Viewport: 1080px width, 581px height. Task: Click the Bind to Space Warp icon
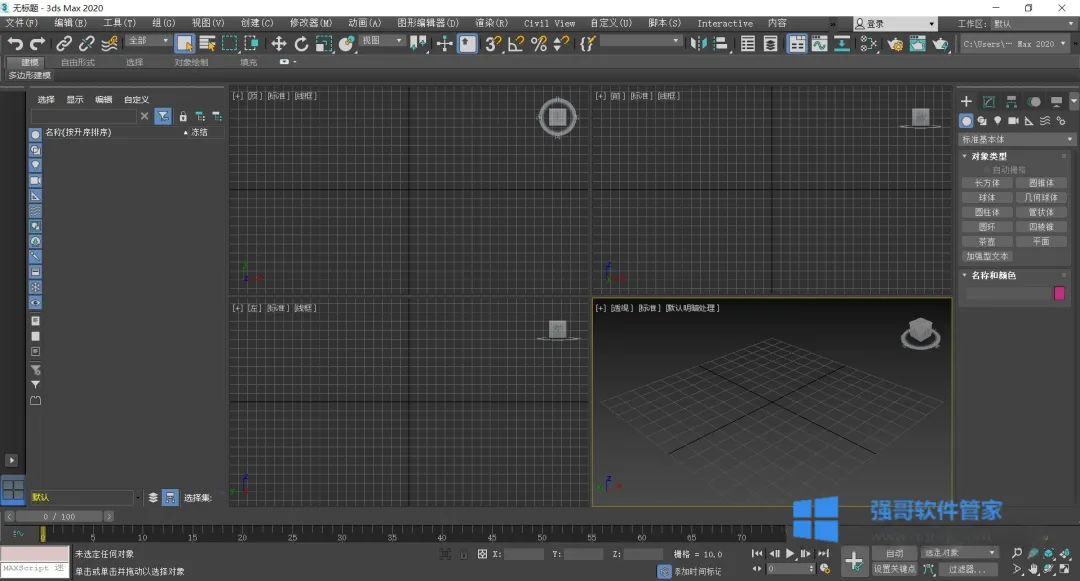tap(110, 44)
